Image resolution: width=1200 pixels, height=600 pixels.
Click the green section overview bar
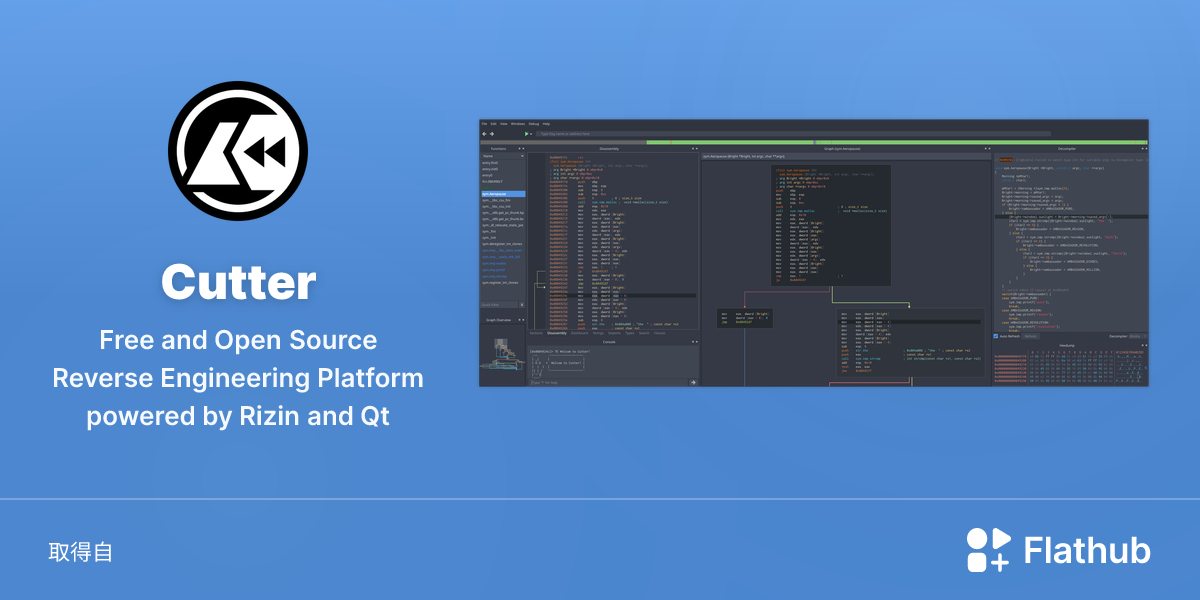tap(897, 142)
